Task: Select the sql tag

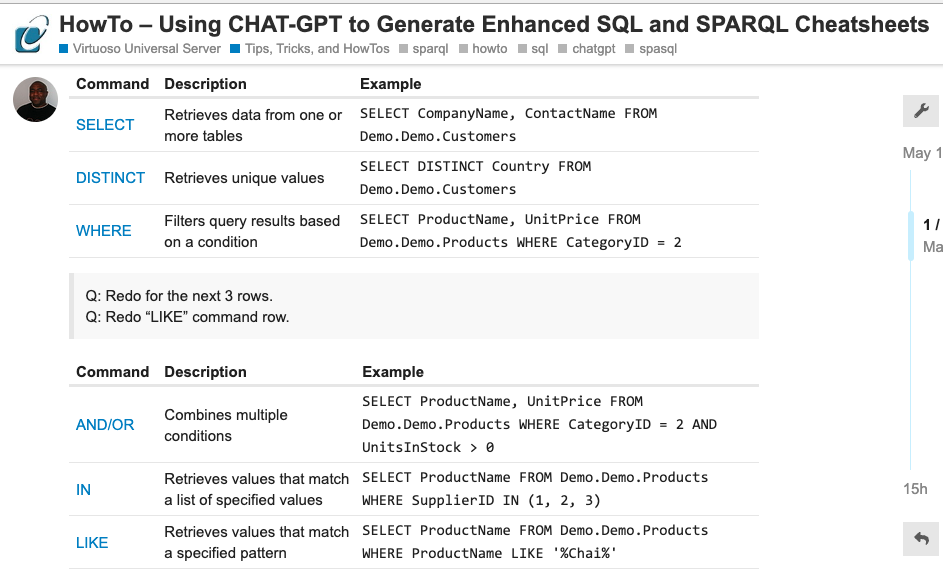Action: click(533, 49)
